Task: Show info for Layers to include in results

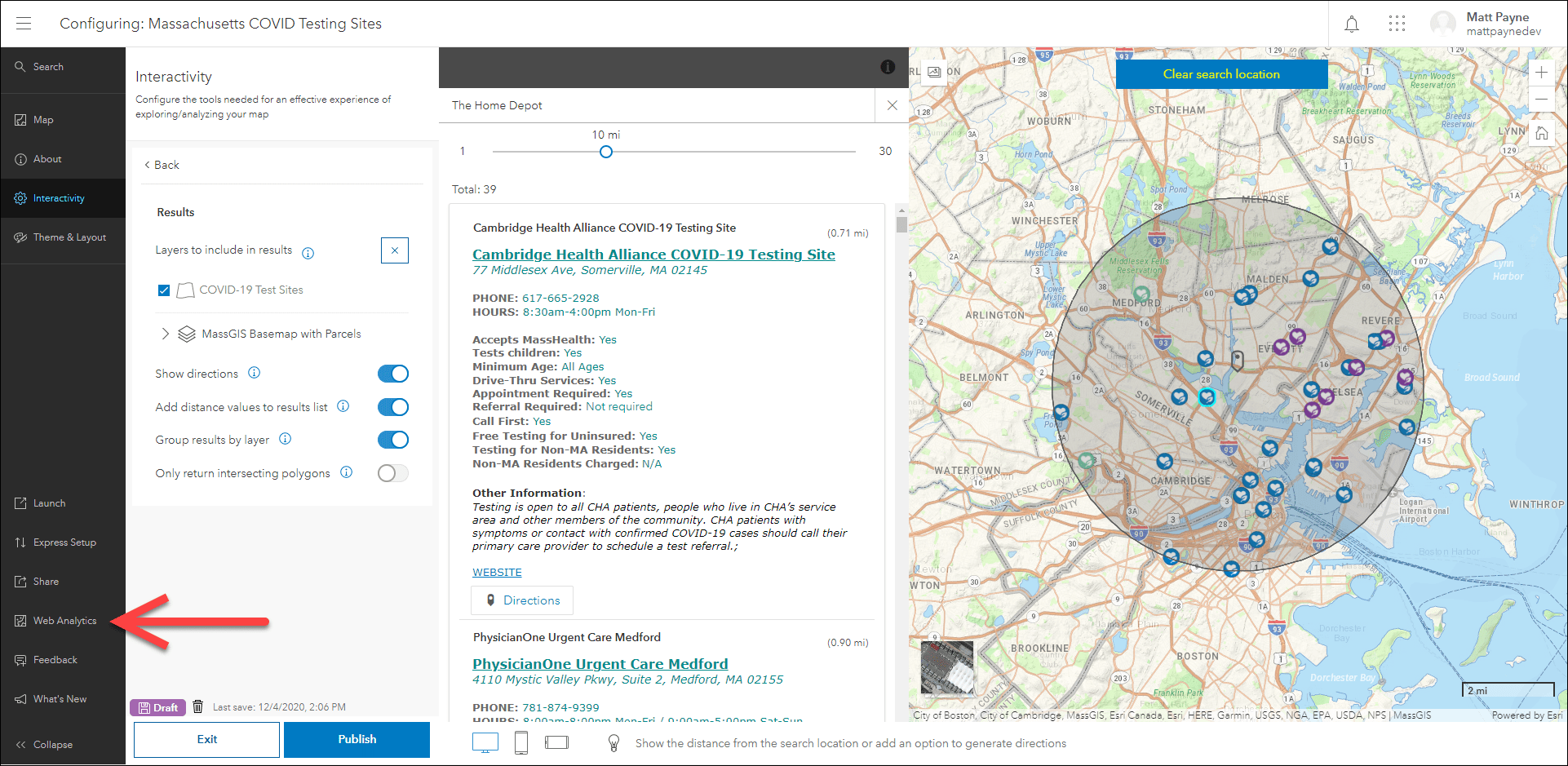Action: 308,253
